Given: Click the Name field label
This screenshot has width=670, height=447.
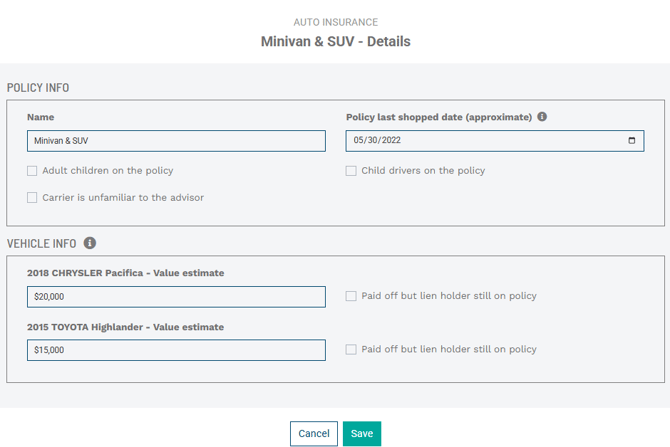Looking at the screenshot, I should 41,117.
